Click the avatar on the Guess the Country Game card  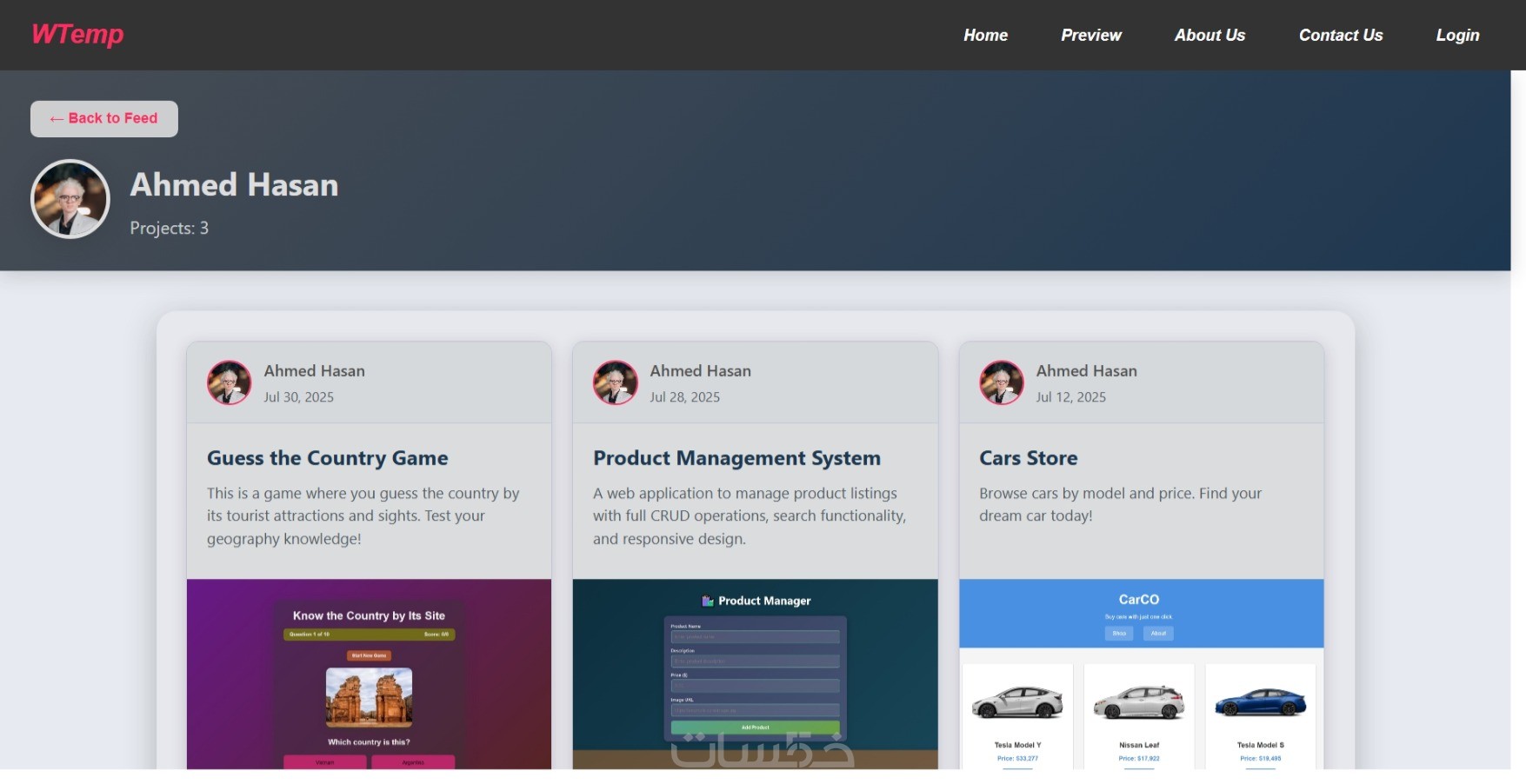[230, 382]
